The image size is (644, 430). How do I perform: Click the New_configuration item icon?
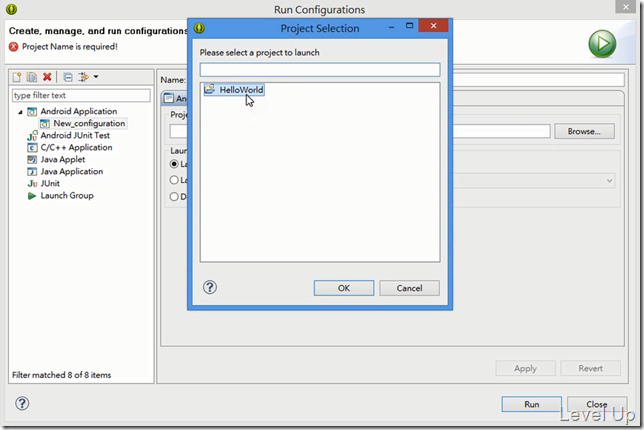45,124
